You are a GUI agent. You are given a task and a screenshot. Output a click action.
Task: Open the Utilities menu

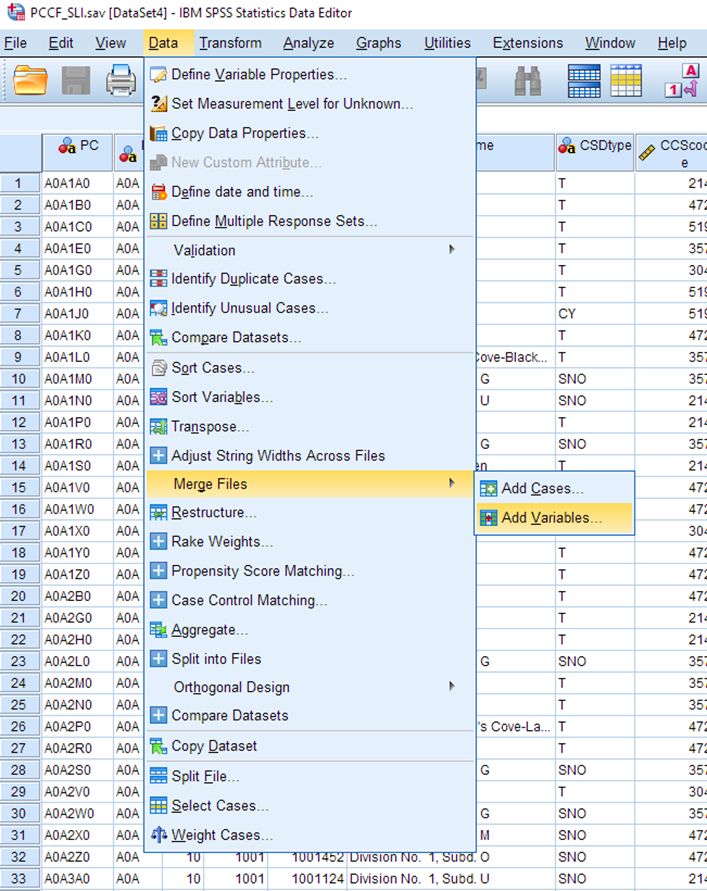point(447,43)
